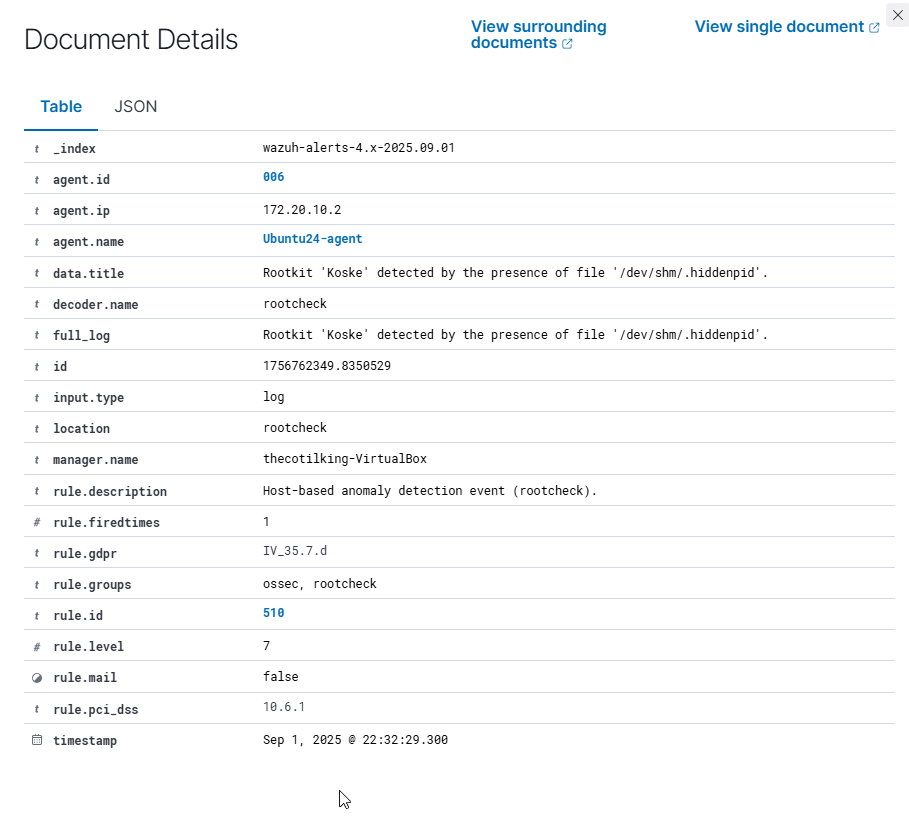Open View single document link
909x818 pixels.
tap(787, 27)
